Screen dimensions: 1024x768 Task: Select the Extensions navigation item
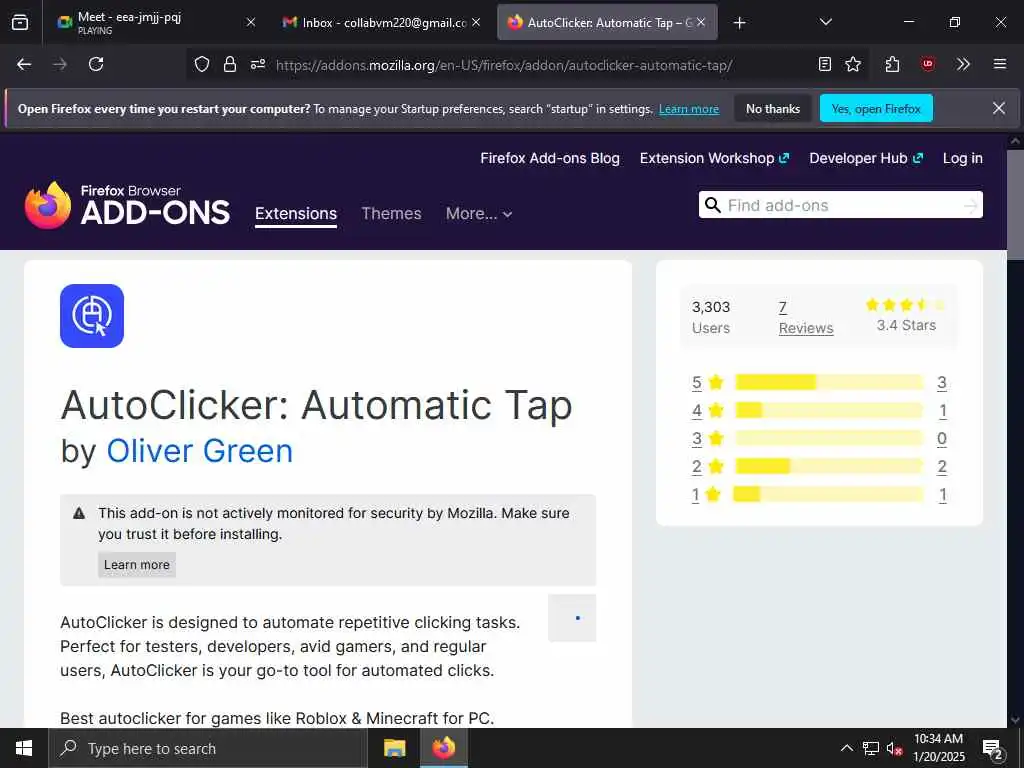[x=296, y=214]
